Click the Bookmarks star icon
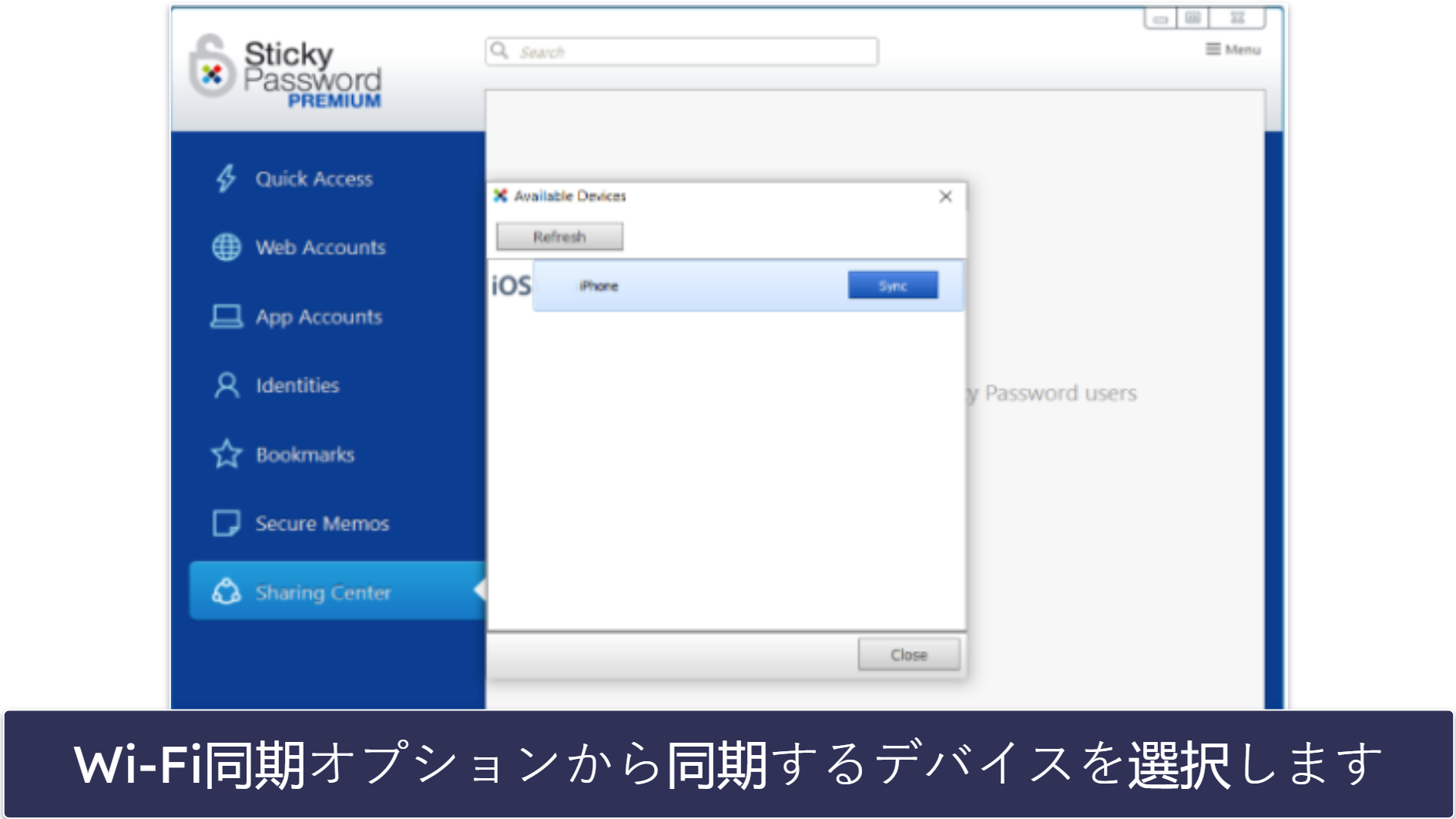The height and width of the screenshot is (819, 1456). click(226, 455)
